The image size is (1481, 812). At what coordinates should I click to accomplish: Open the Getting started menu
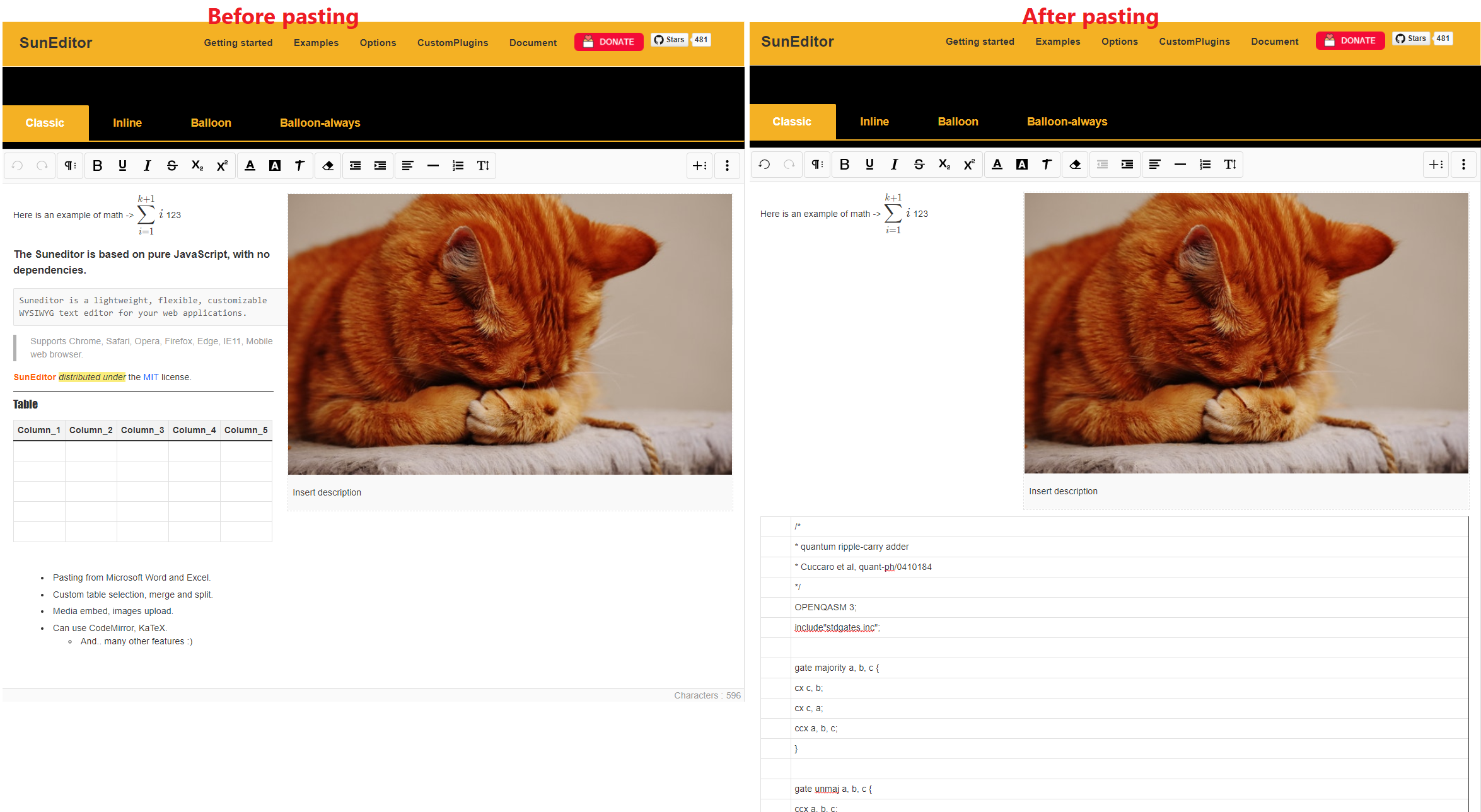tap(238, 42)
